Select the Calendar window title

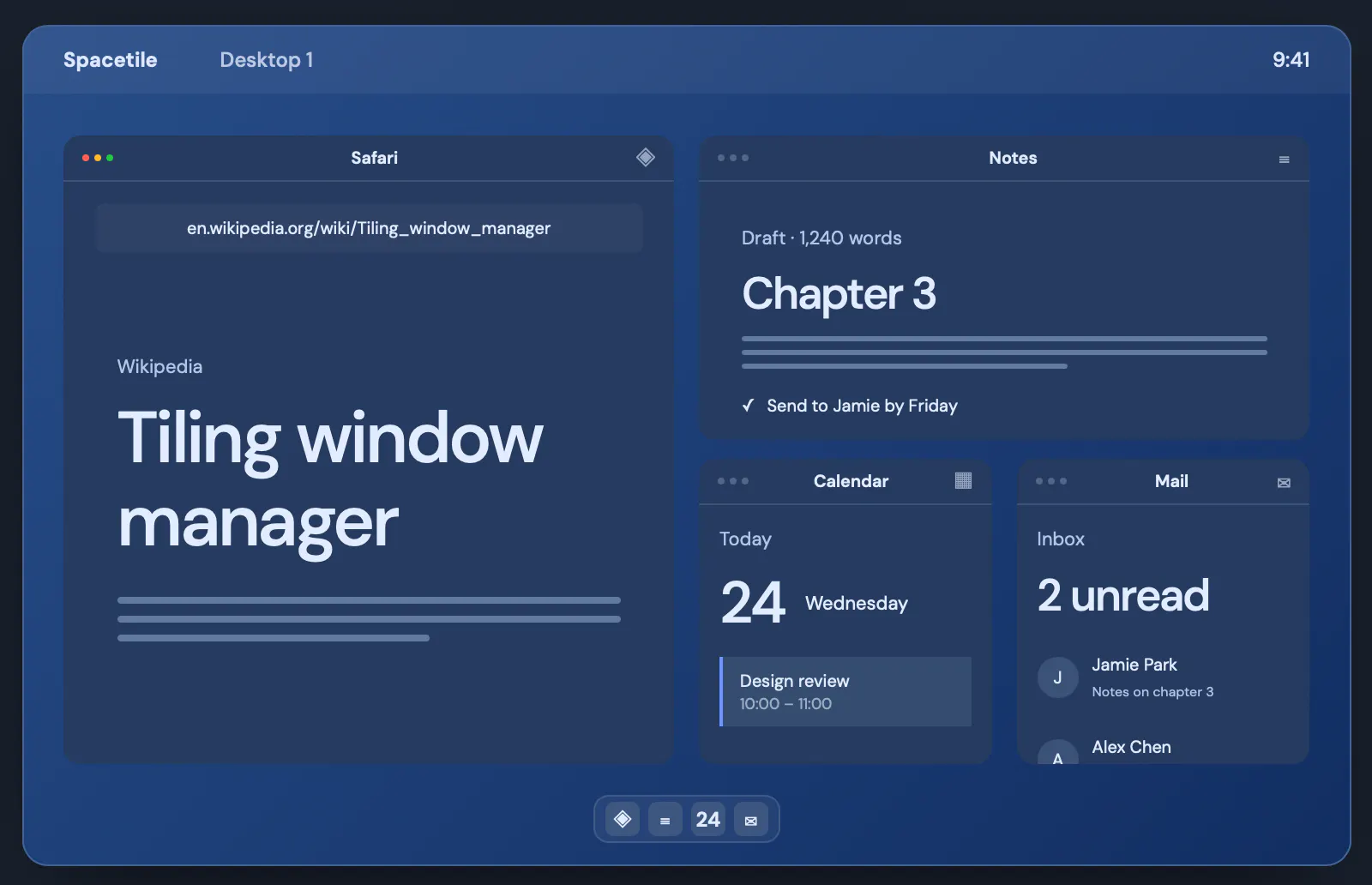851,481
